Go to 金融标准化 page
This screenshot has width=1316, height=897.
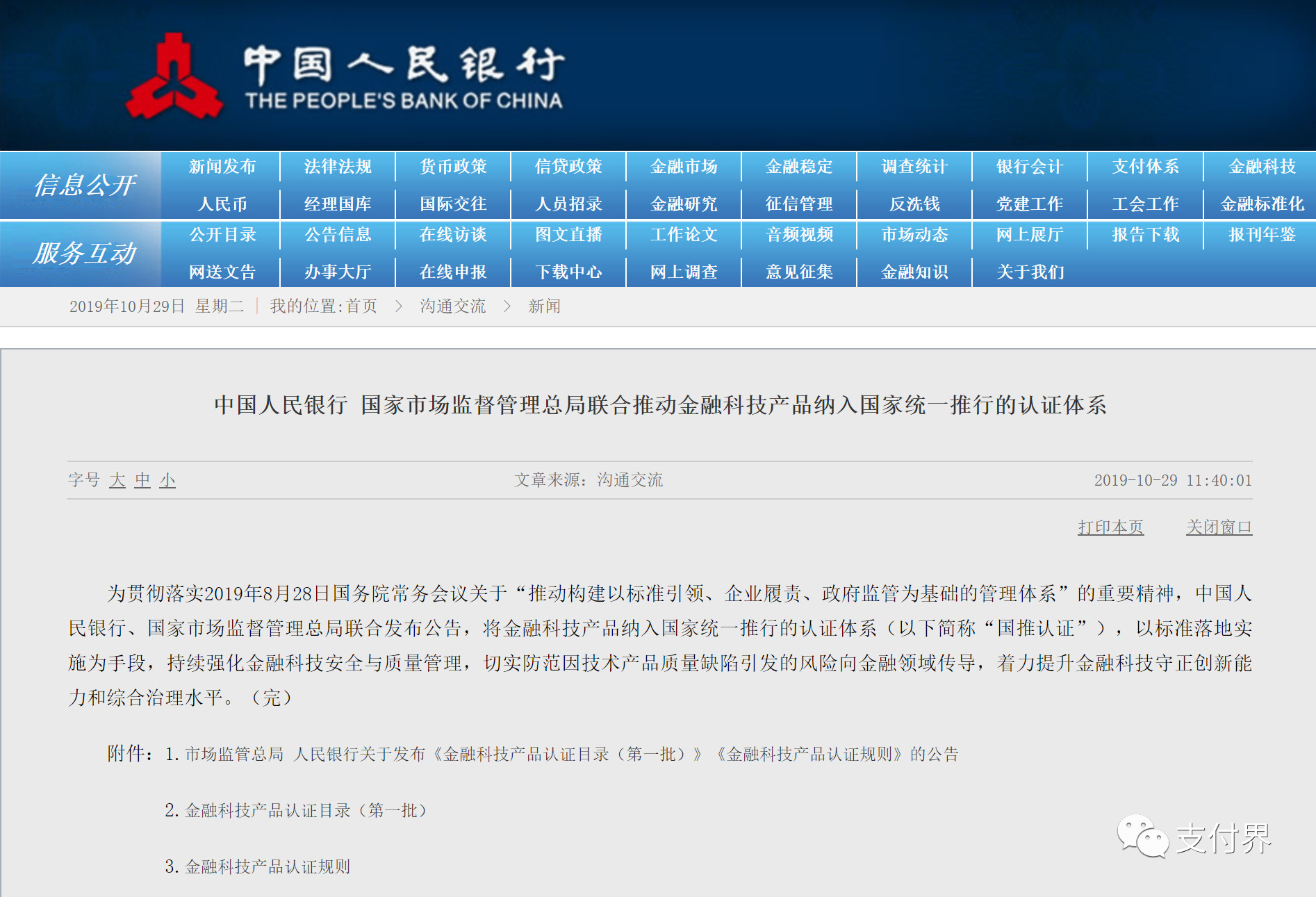[1262, 204]
